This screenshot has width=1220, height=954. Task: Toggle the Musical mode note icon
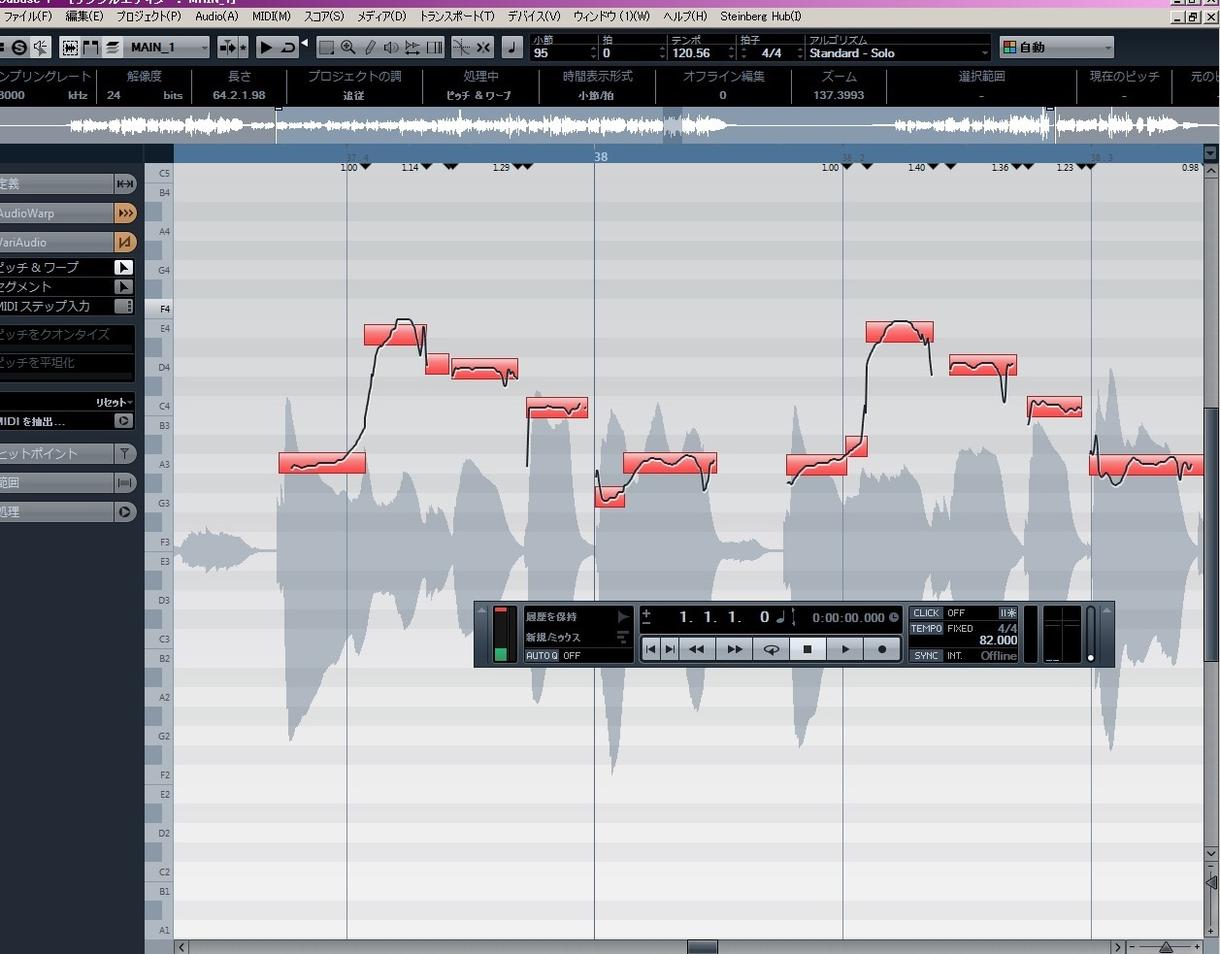click(512, 47)
